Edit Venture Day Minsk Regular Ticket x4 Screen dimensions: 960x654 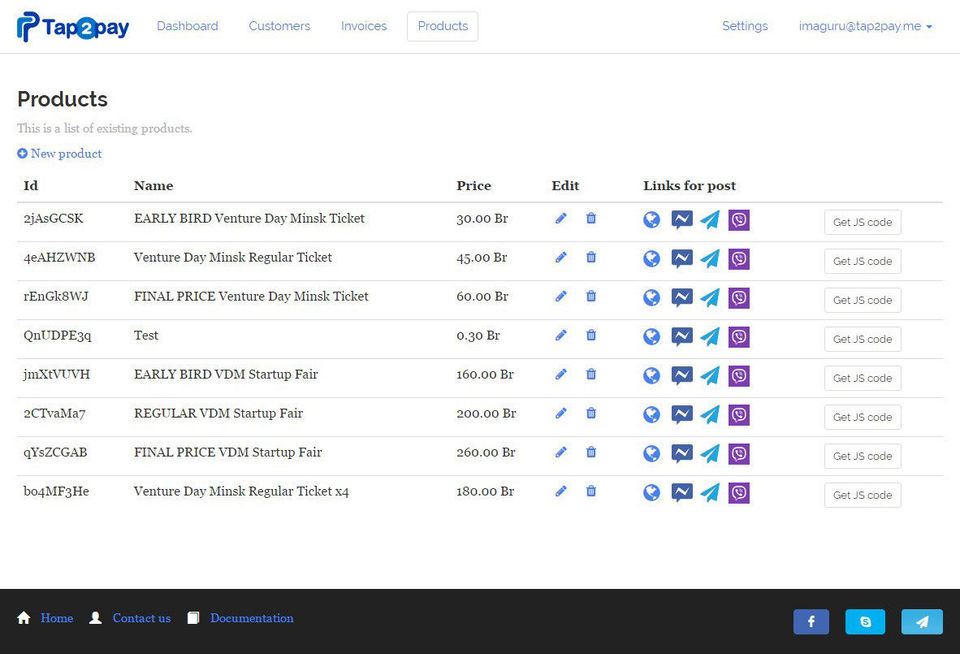[x=561, y=491]
